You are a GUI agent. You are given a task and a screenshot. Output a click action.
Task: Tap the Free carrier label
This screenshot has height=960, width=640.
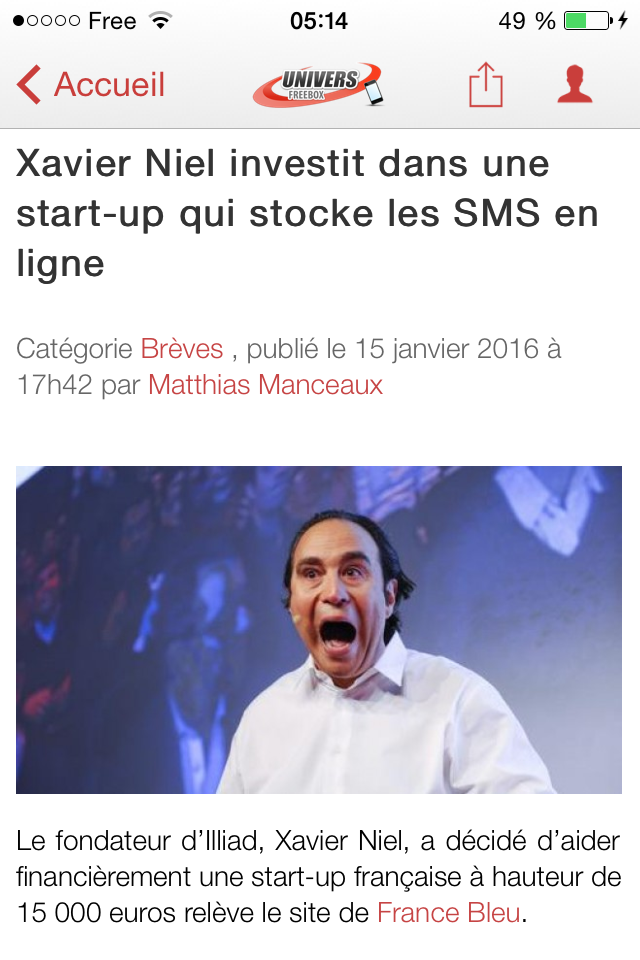click(112, 21)
